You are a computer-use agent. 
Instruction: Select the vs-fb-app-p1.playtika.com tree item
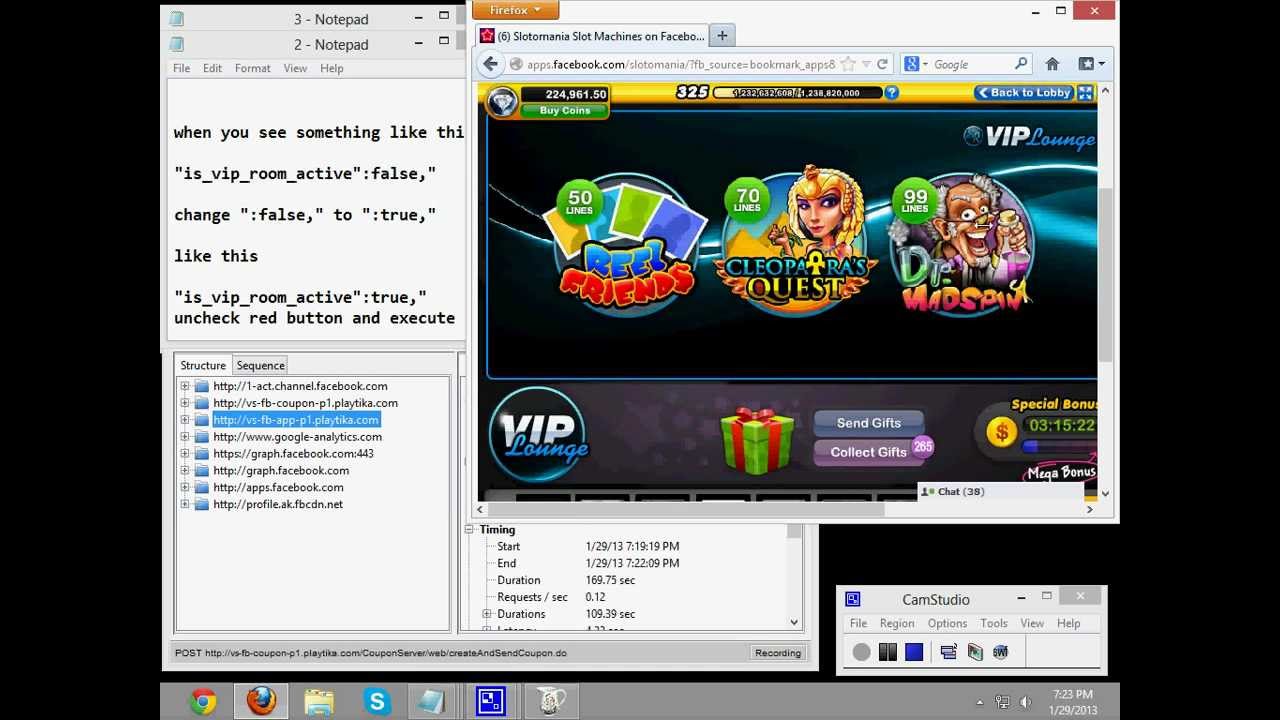coord(296,420)
